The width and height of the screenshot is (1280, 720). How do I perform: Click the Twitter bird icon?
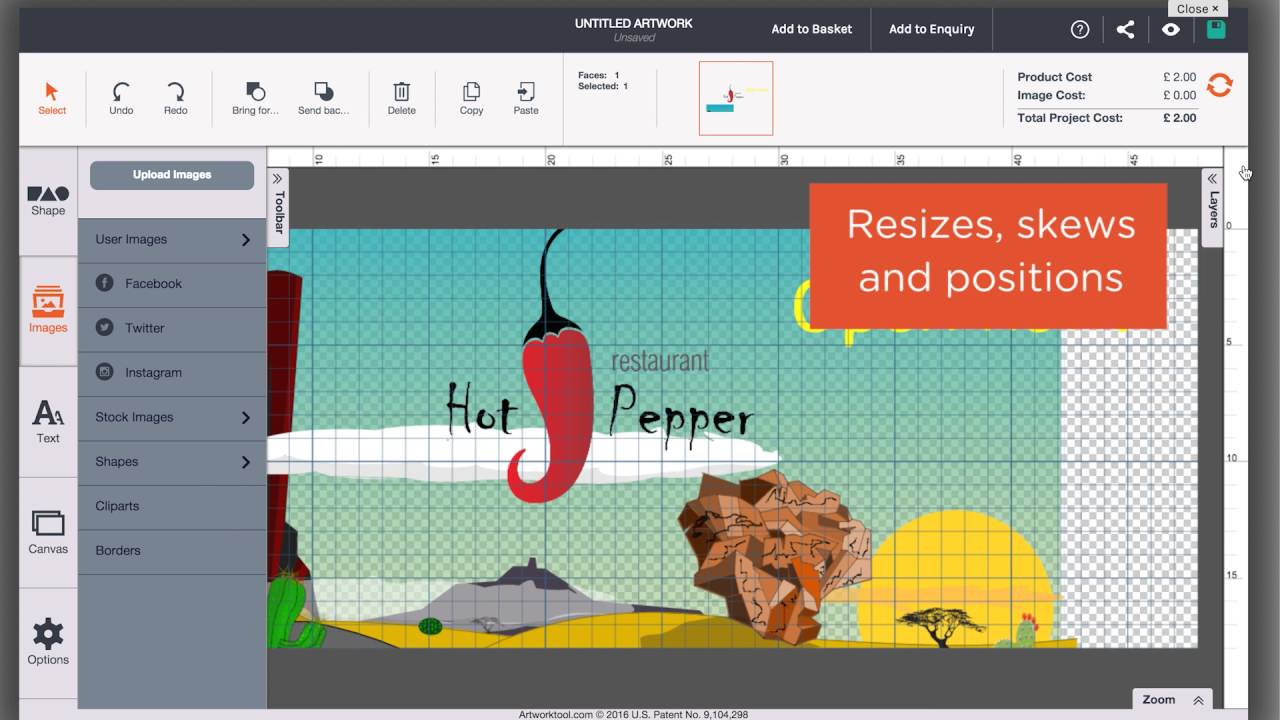click(104, 327)
